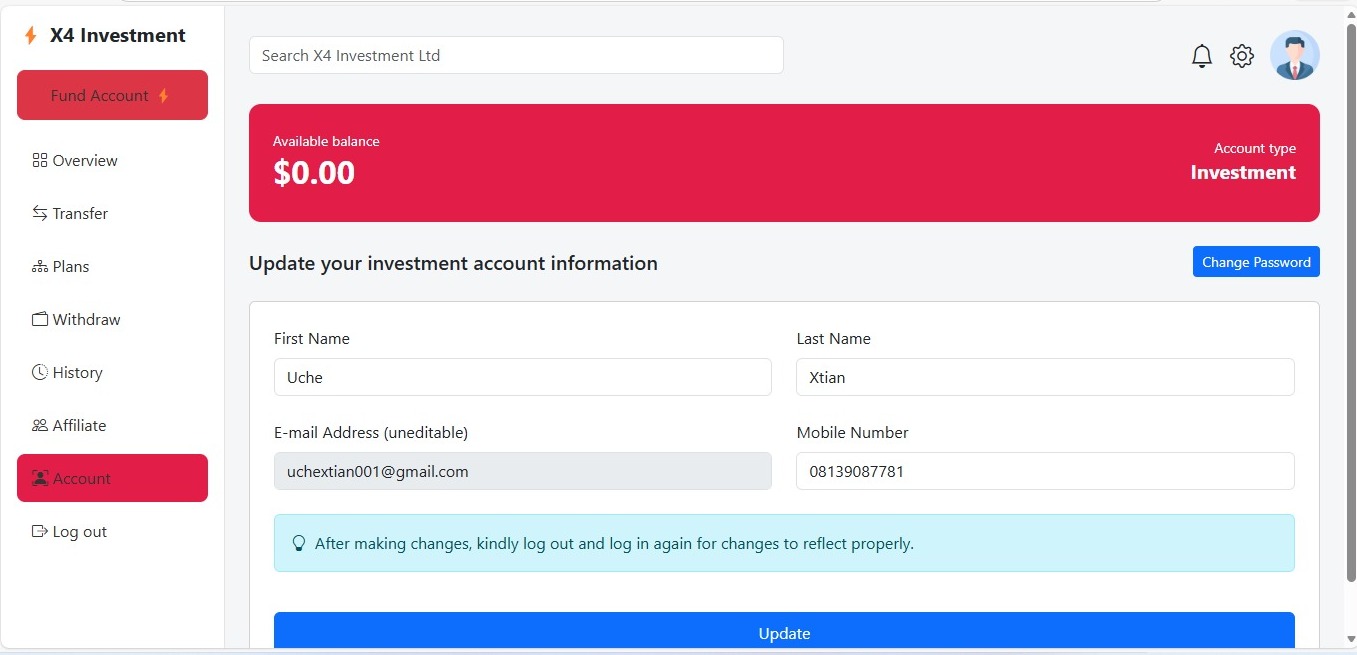1357x655 pixels.
Task: Go to Overview in sidebar
Action: click(112, 160)
